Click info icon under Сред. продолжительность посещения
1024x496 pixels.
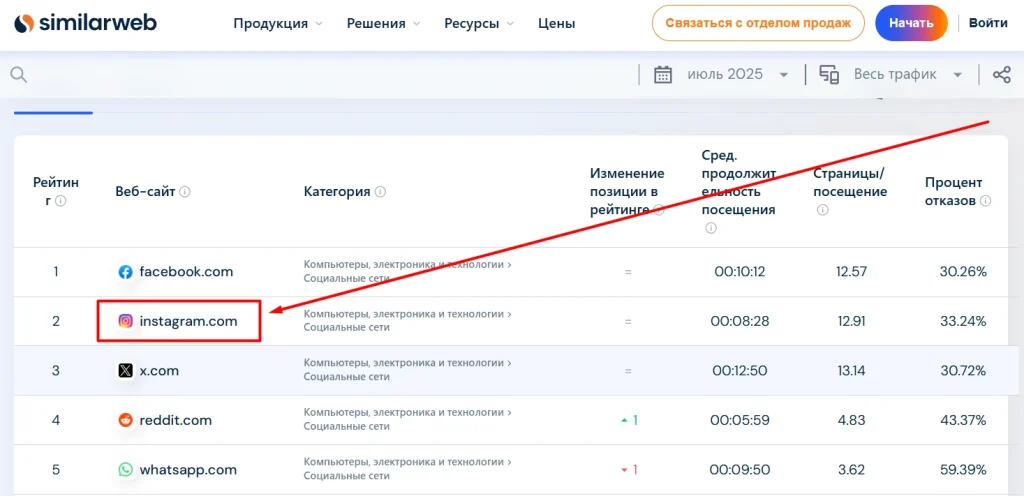711,228
